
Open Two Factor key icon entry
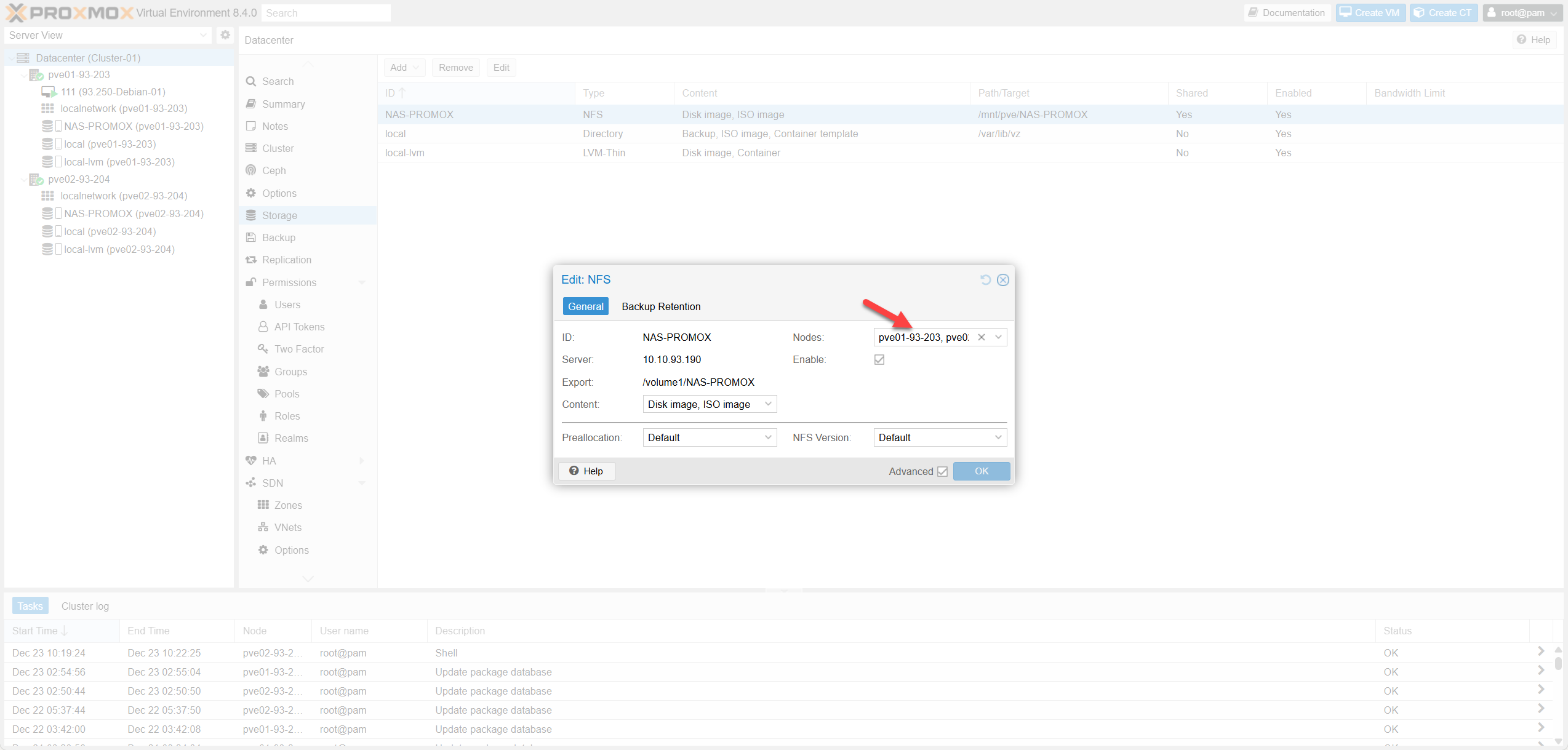[263, 349]
